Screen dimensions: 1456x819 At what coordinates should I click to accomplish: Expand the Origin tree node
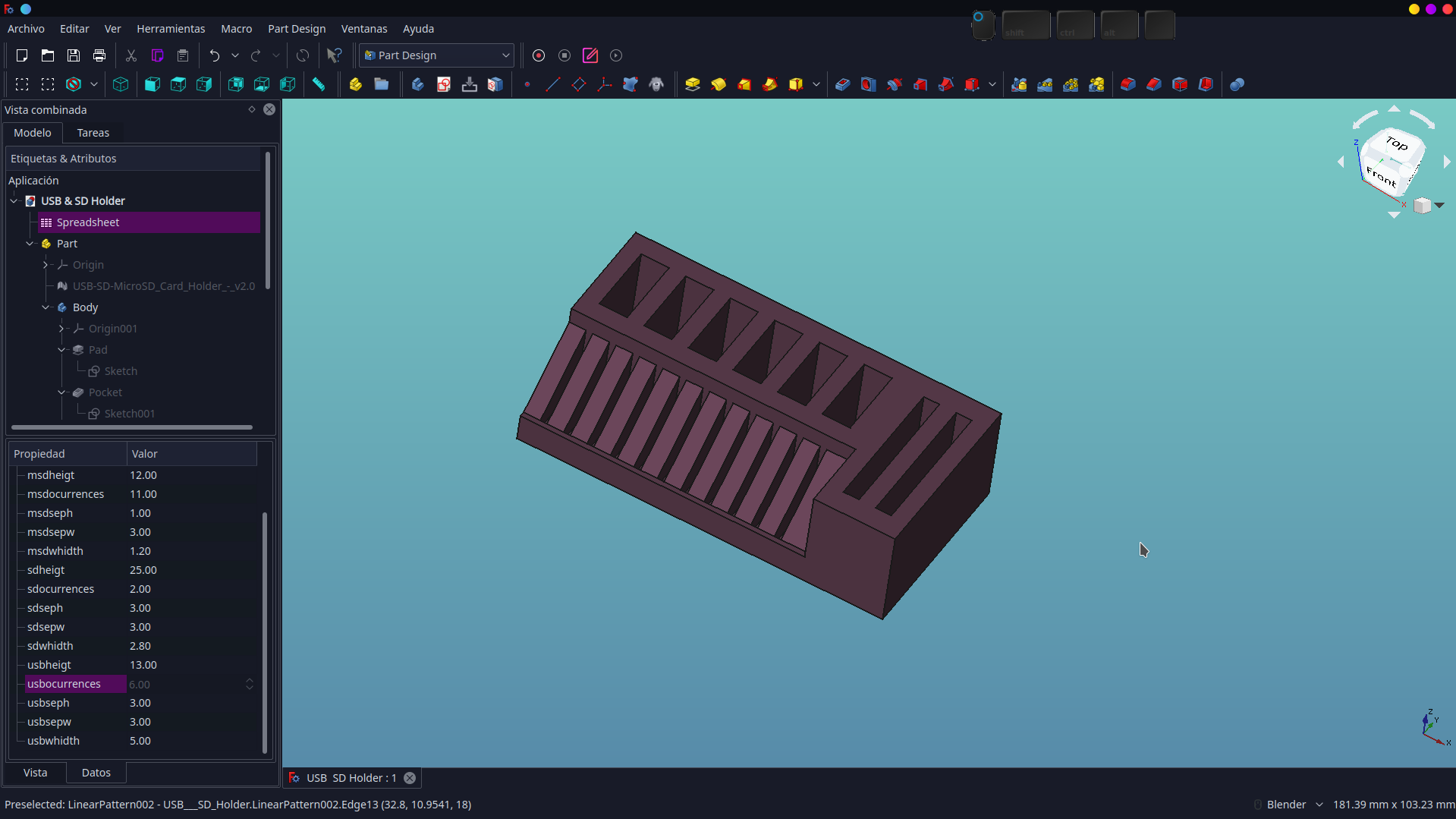click(46, 265)
